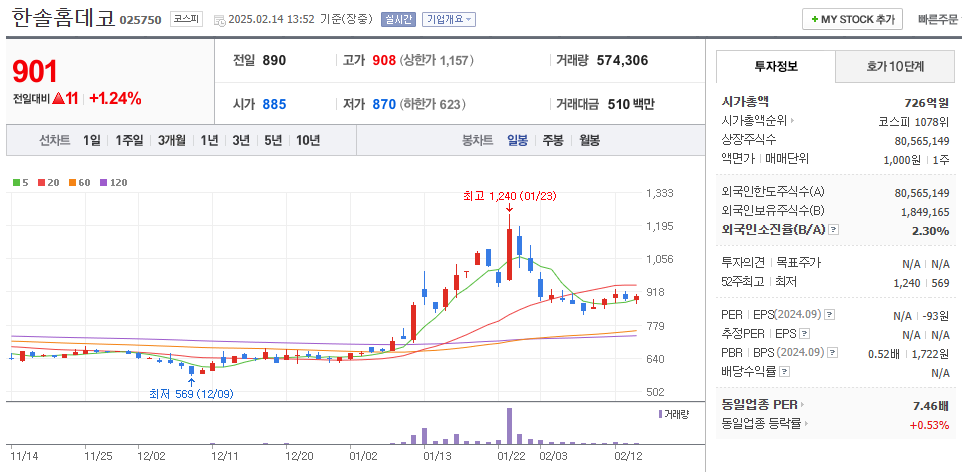Image resolution: width=962 pixels, height=472 pixels.
Task: Select the 1일 line chart
Action: coord(91,141)
